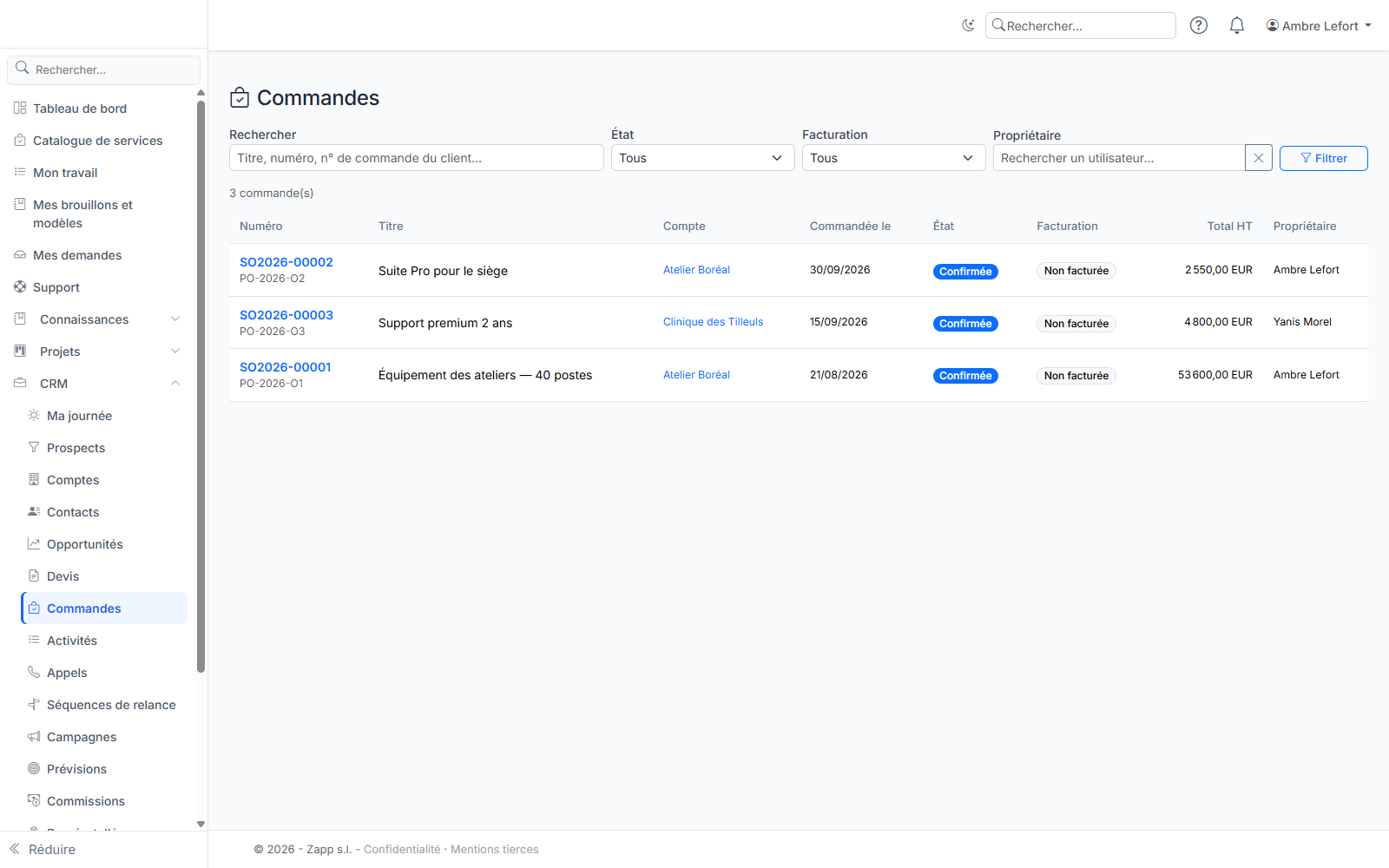This screenshot has width=1389, height=868.
Task: Open the Facturation dropdown
Action: click(894, 158)
